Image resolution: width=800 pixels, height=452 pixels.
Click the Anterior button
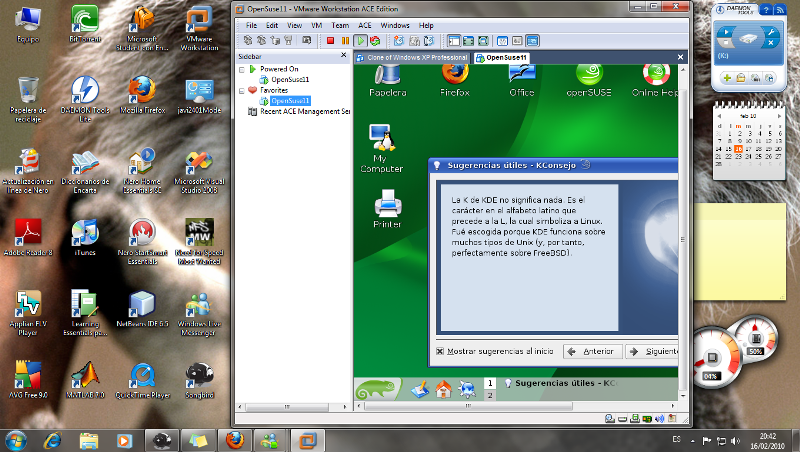point(591,352)
